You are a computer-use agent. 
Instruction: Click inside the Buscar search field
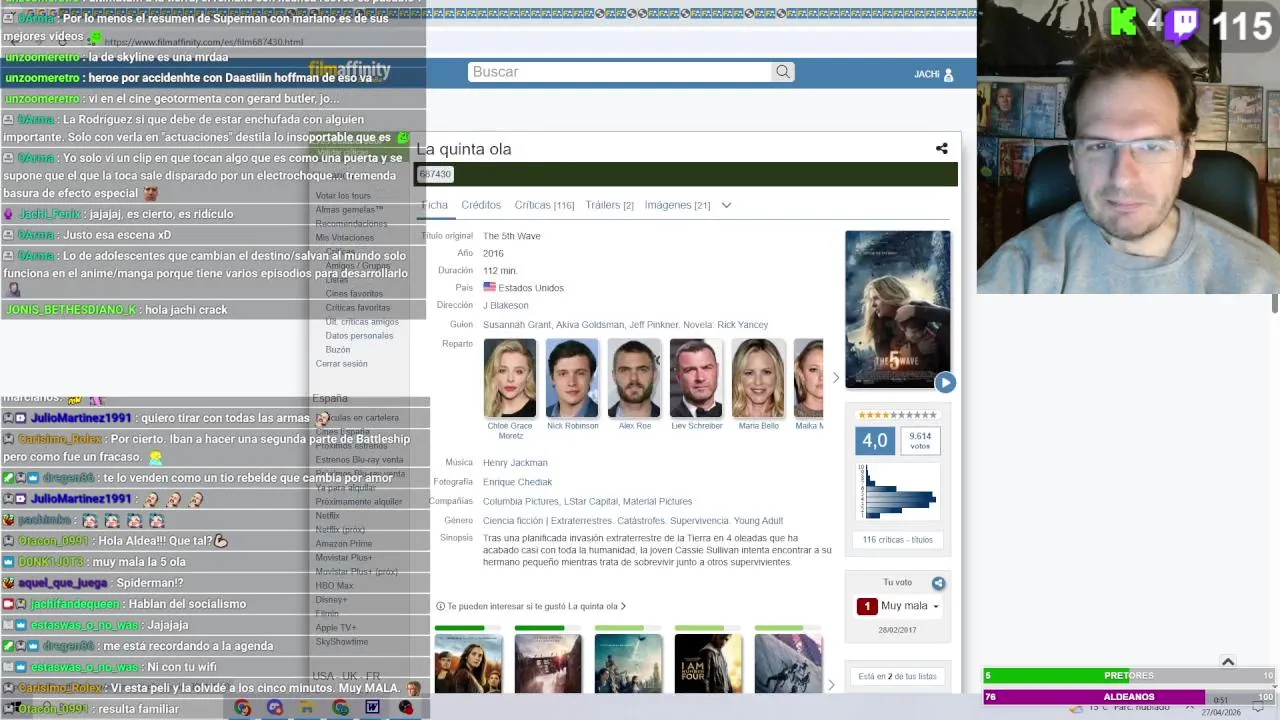coord(620,72)
